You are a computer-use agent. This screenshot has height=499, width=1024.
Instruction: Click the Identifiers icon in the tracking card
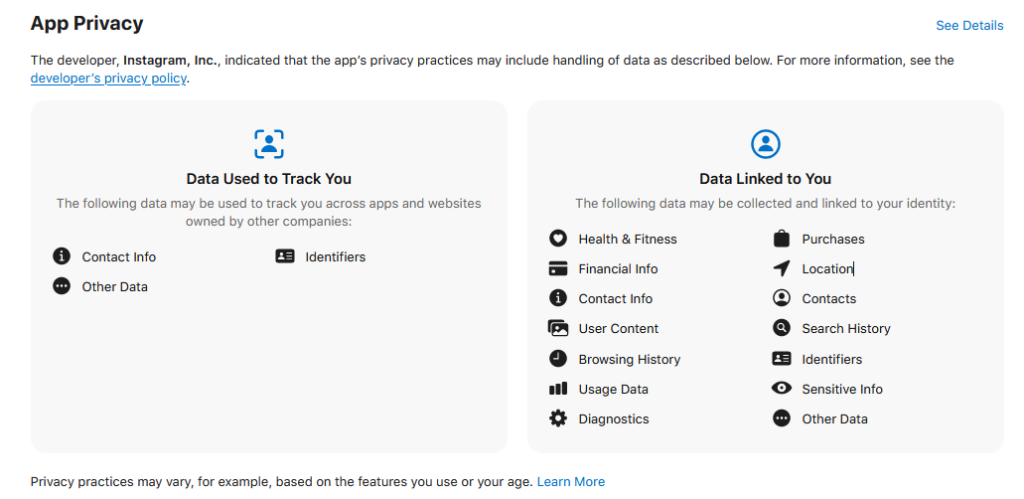click(x=285, y=257)
